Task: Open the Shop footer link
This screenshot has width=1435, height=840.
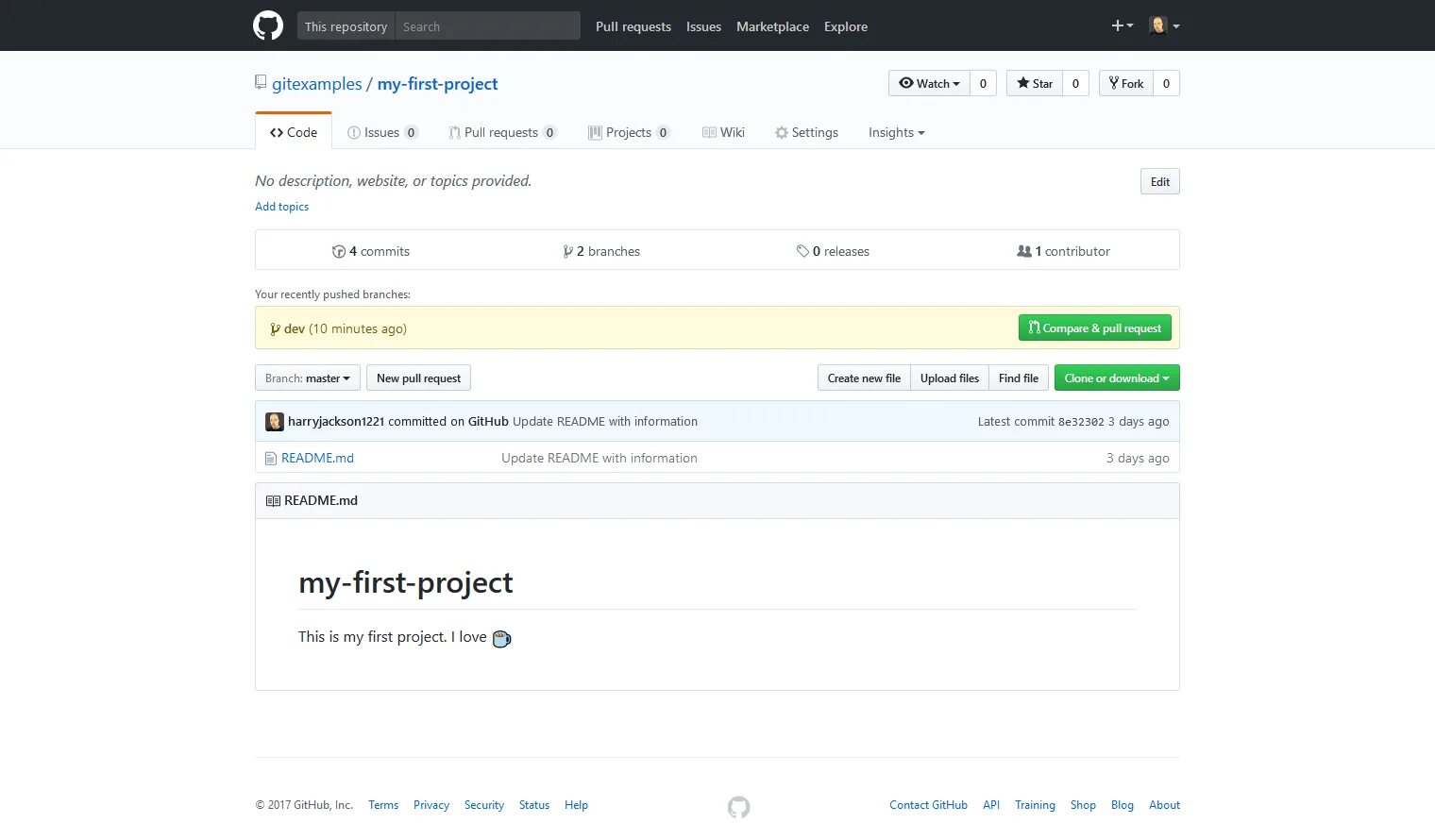Action: click(1083, 805)
